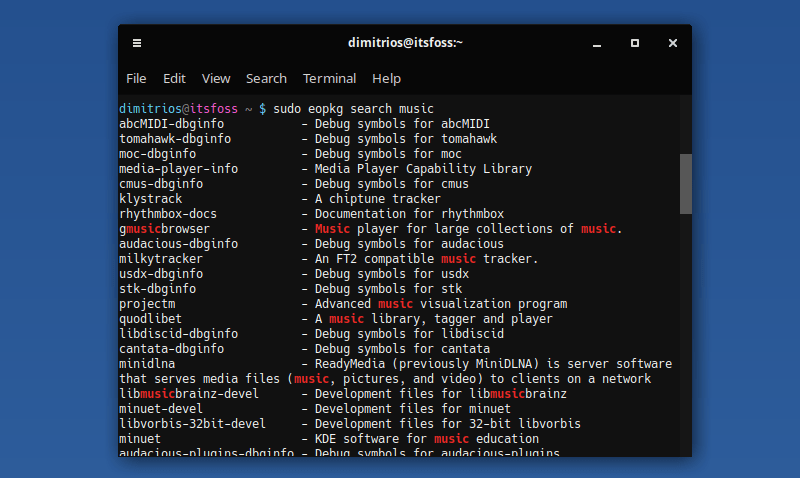Click the package name libdiscid-dbginfo
800x478 pixels.
click(x=179, y=334)
